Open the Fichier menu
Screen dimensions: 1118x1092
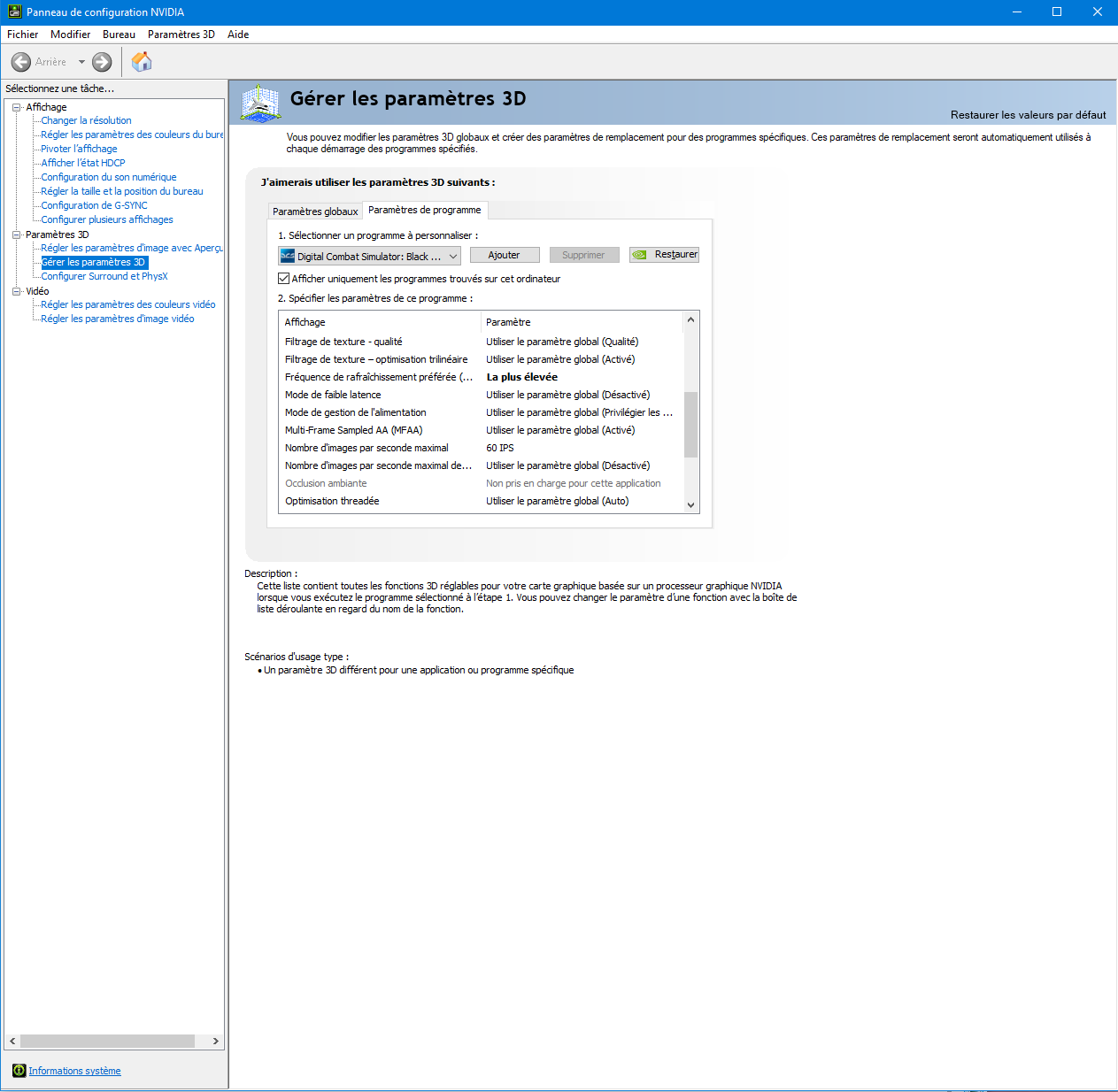point(22,35)
